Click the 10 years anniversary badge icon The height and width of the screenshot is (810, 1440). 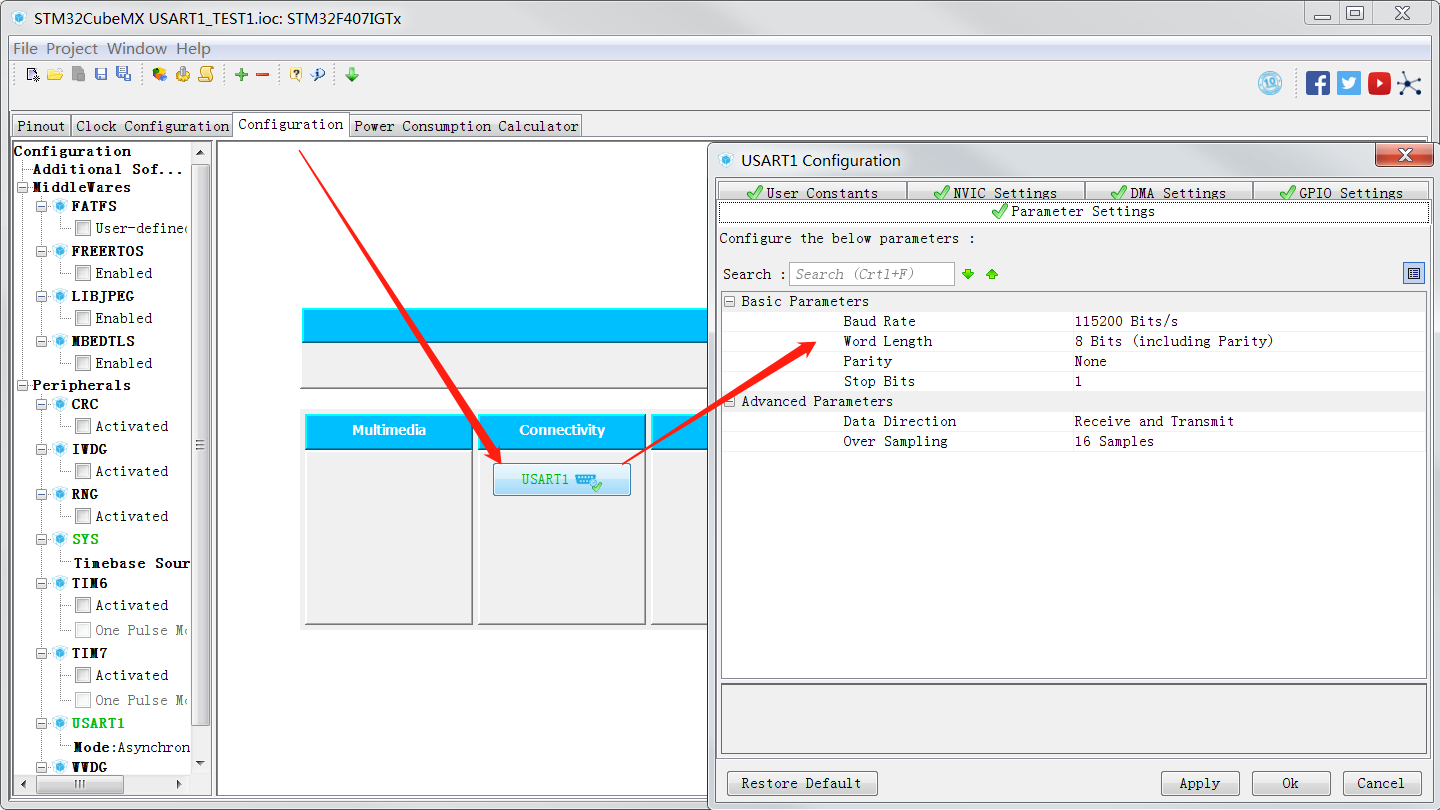pos(1270,83)
